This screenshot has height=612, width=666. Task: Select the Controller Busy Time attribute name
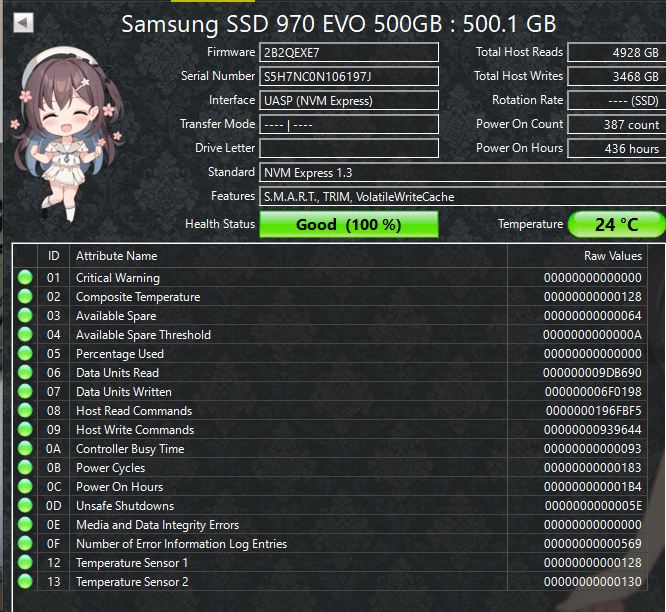pos(130,449)
